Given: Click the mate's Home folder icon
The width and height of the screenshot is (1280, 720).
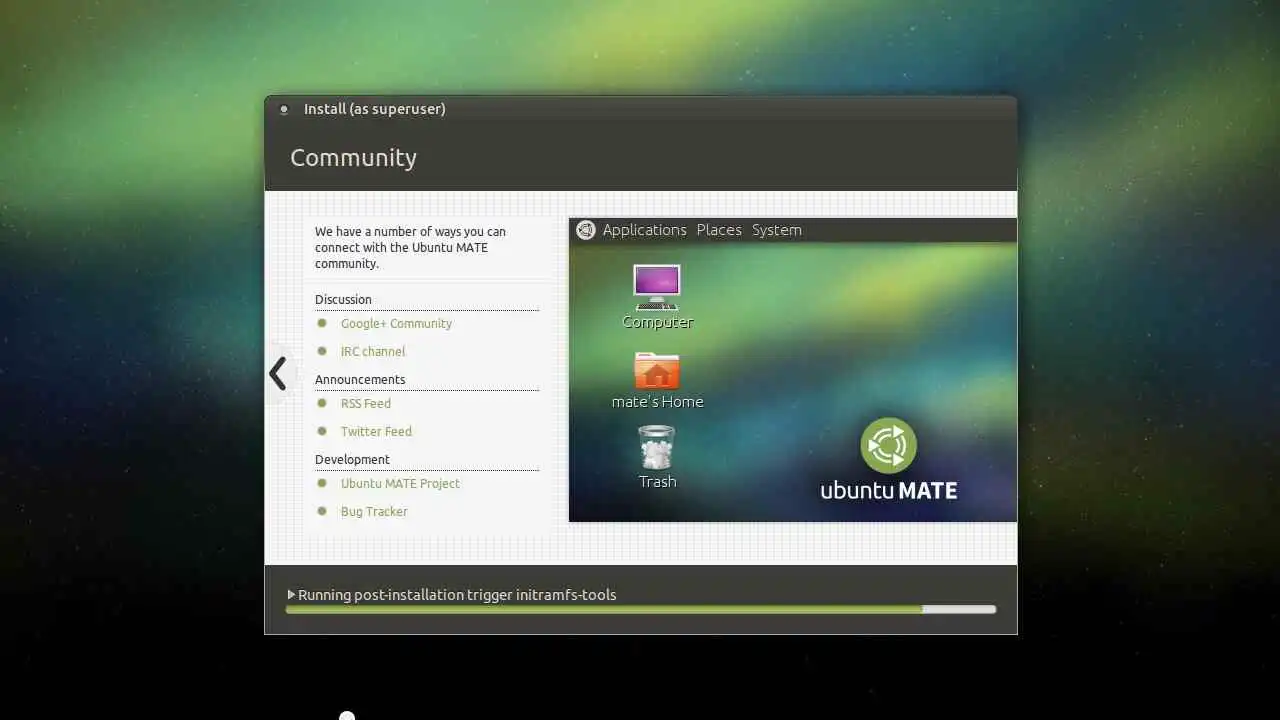Looking at the screenshot, I should click(x=657, y=371).
